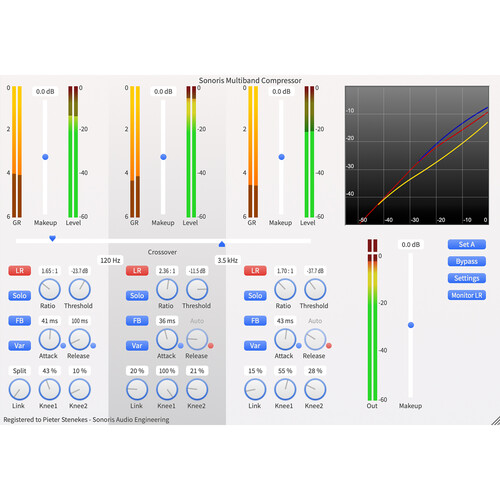Click the output makeup 0.0 dB field

[411, 244]
